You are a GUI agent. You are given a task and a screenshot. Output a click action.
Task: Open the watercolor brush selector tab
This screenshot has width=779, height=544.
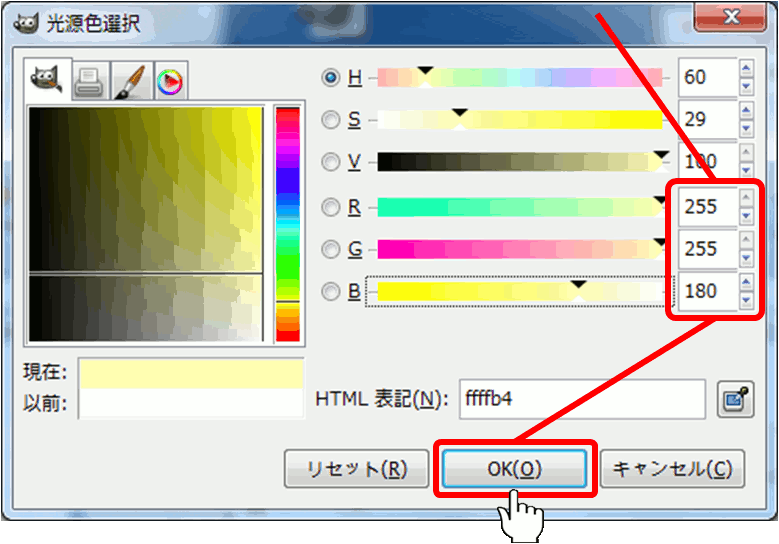[x=129, y=82]
